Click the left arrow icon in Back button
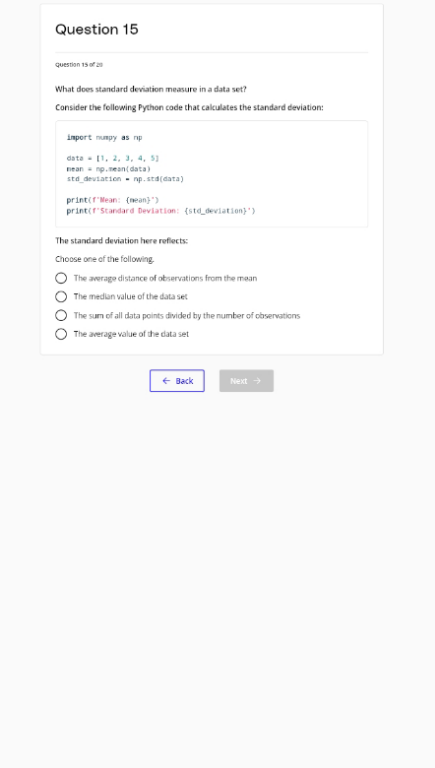This screenshot has width=435, height=768. 166,381
